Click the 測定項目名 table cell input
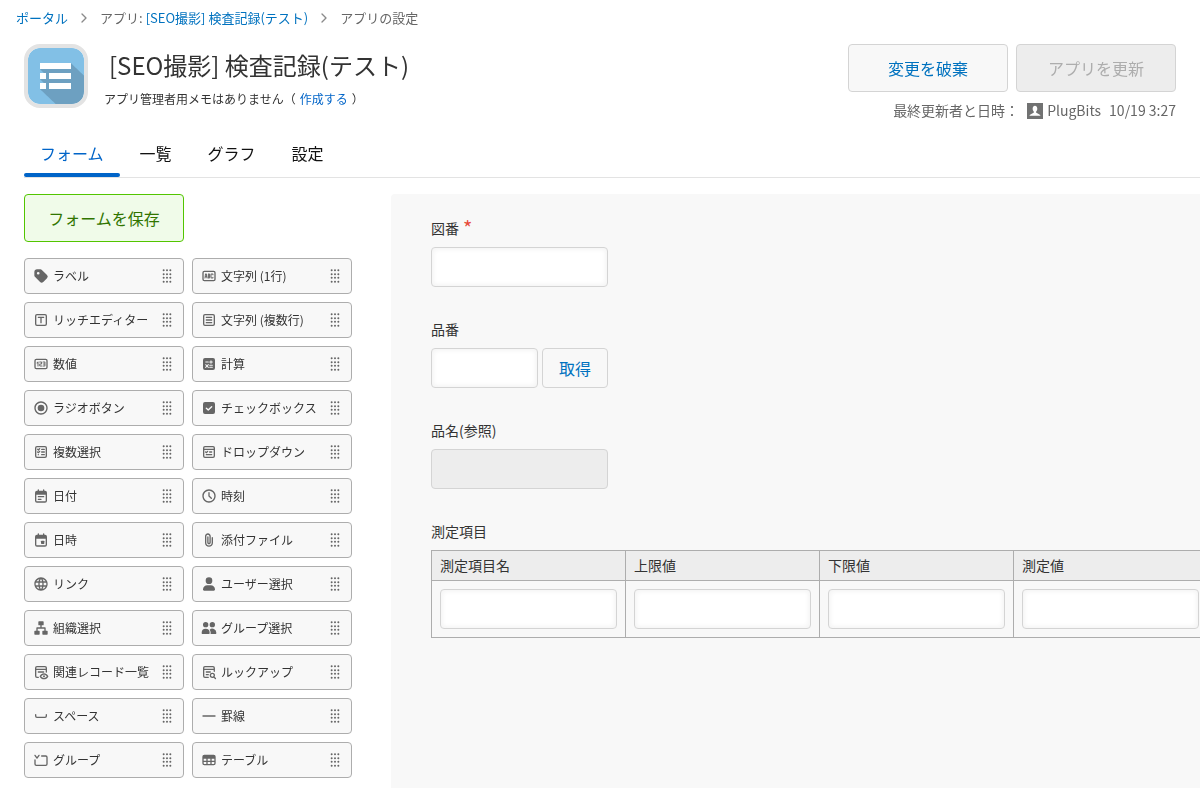The height and width of the screenshot is (788, 1200). pyautogui.click(x=528, y=609)
